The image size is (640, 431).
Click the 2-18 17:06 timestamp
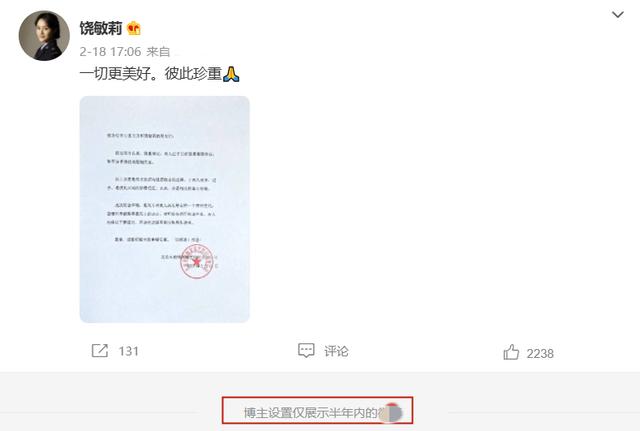110,52
